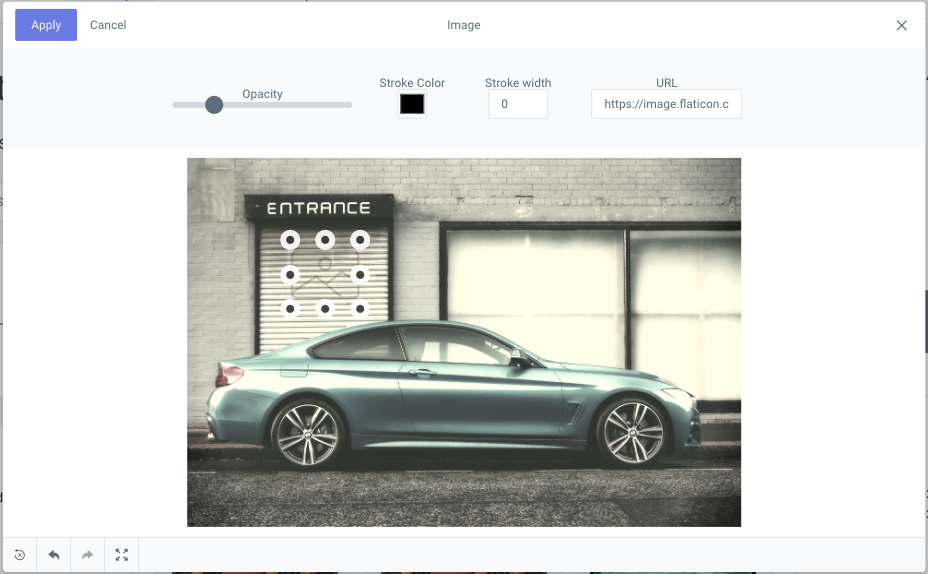Click the URL input field
Screen dimensions: 928x574
(666, 104)
